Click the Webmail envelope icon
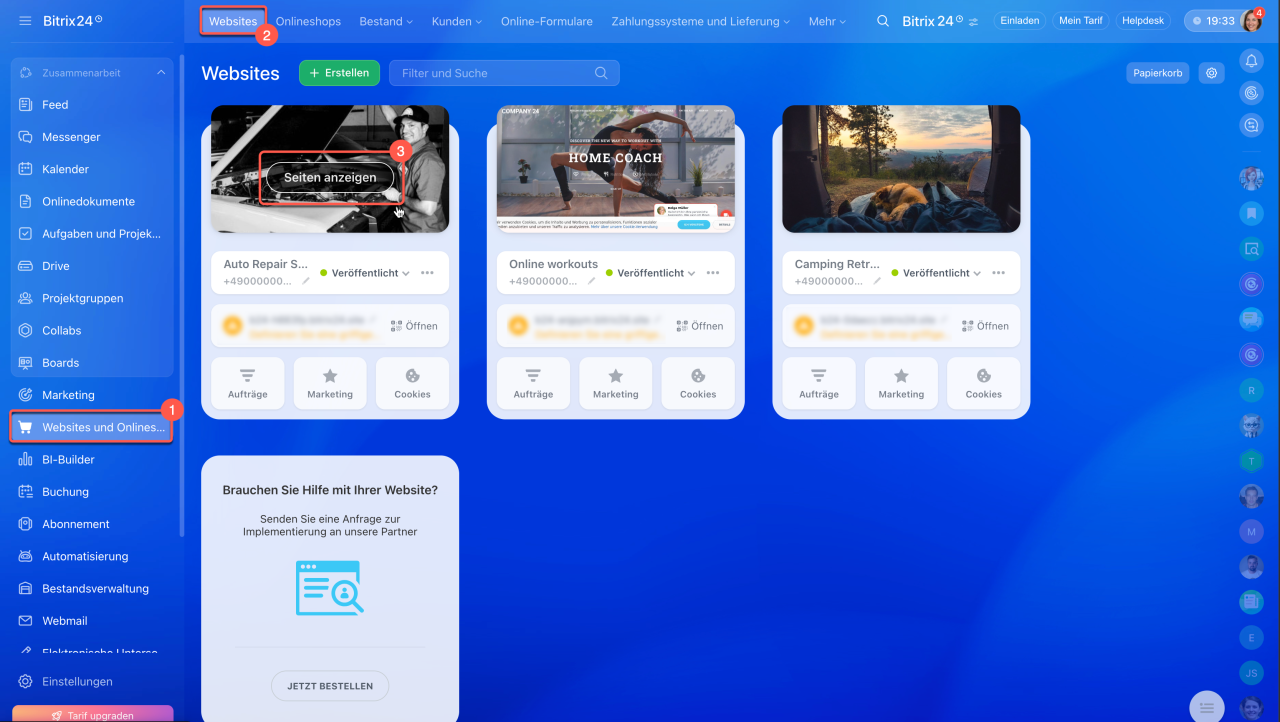Viewport: 1280px width, 722px height. (x=26, y=621)
